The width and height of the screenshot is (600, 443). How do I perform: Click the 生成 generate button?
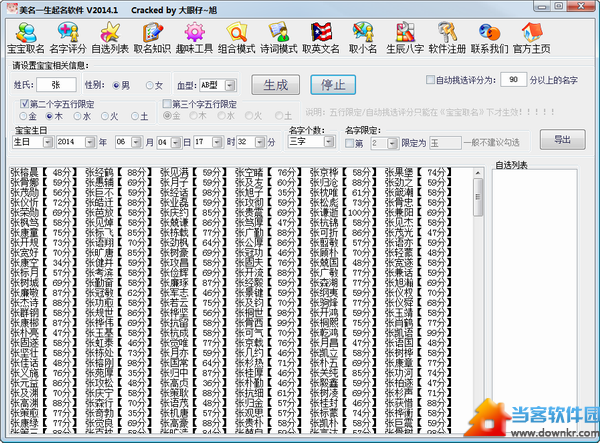point(276,85)
